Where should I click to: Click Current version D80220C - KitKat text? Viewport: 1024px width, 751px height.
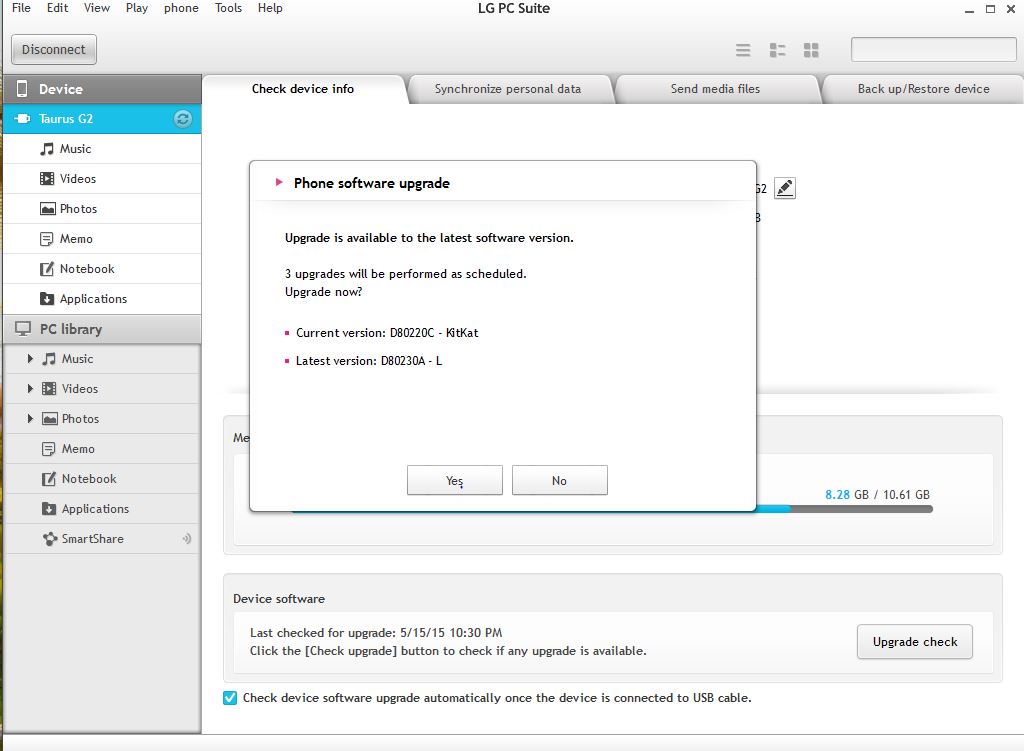pos(387,332)
